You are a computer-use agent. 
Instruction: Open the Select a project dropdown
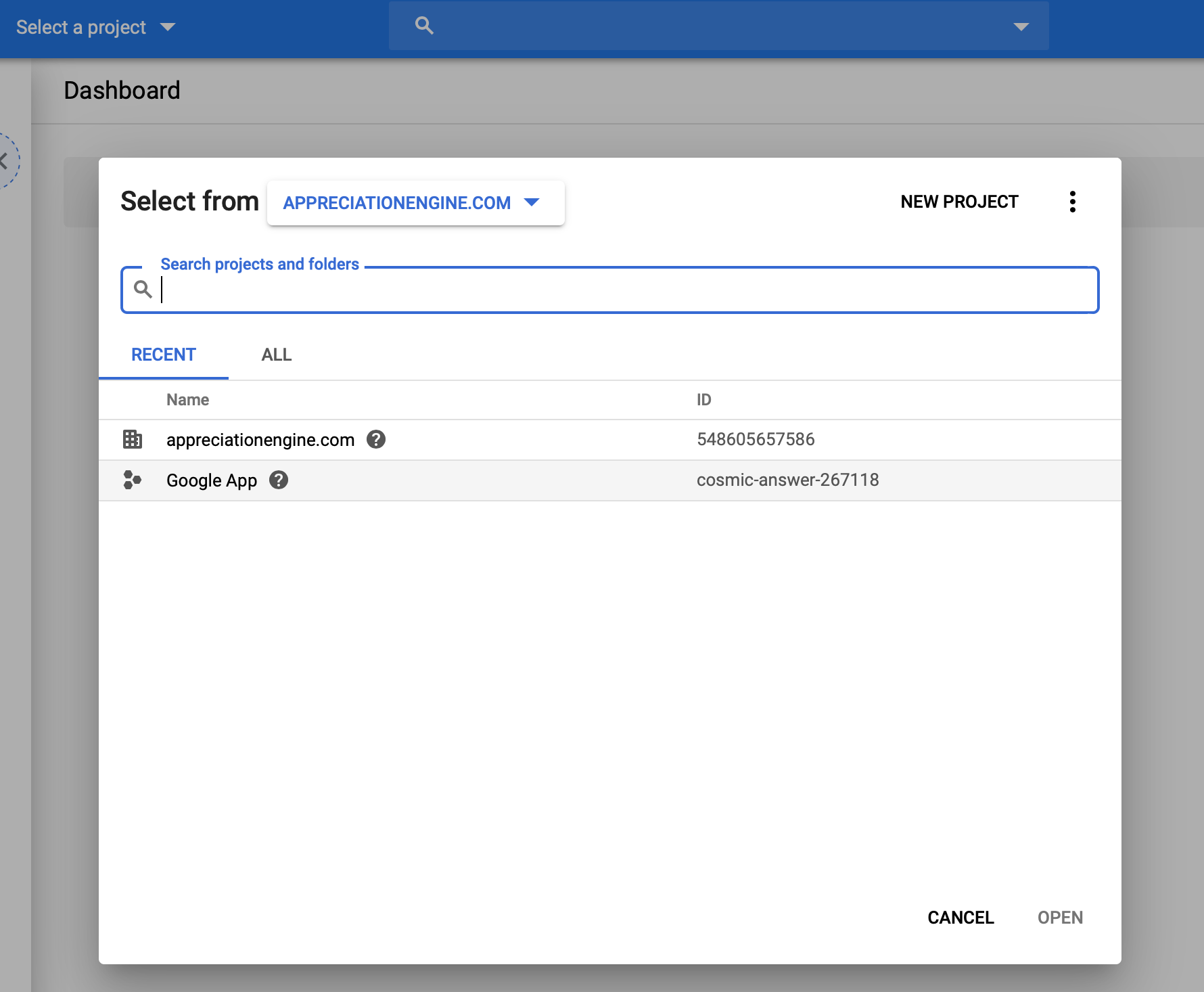click(x=95, y=27)
